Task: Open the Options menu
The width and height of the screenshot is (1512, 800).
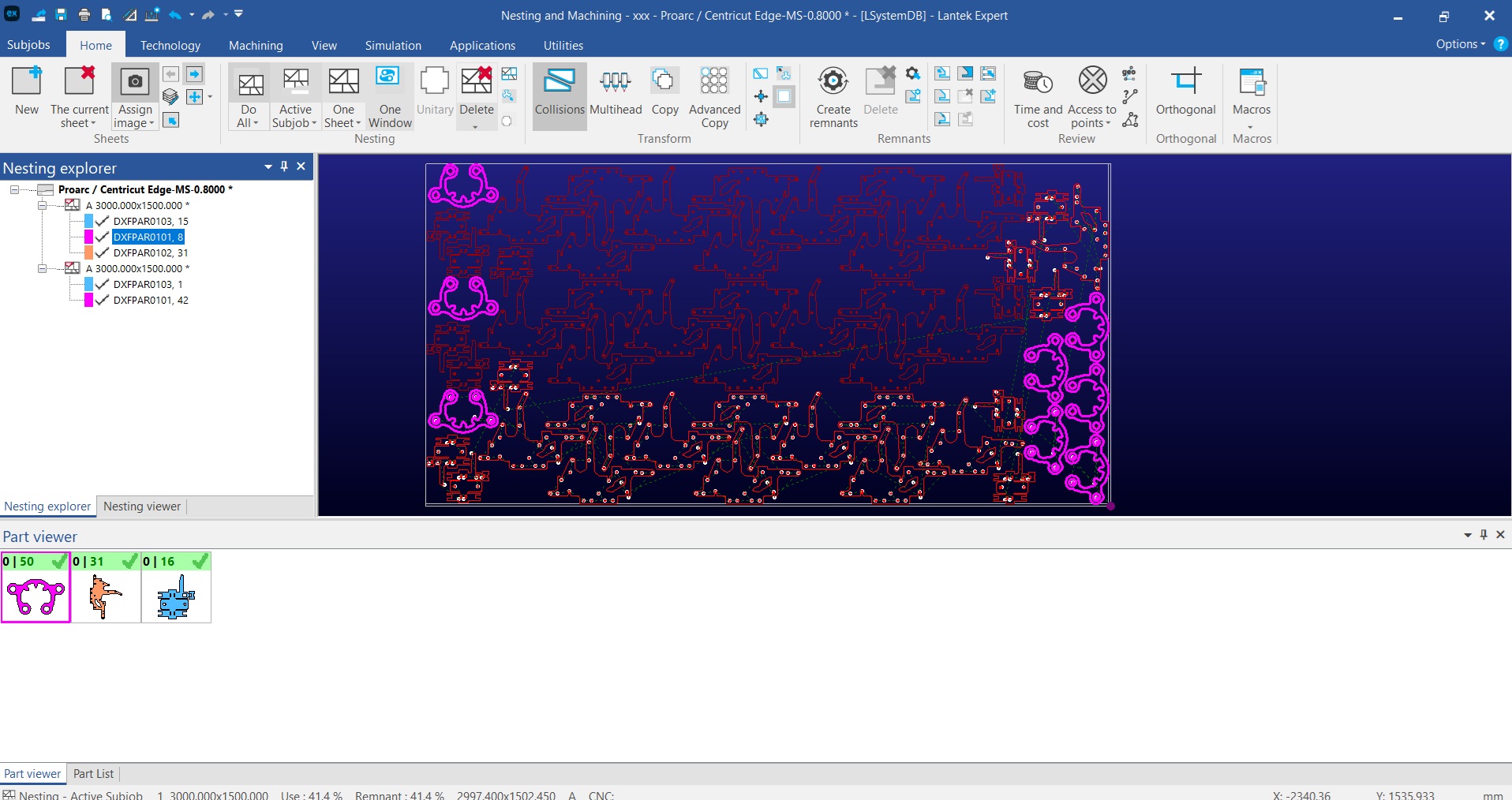Action: click(1460, 44)
